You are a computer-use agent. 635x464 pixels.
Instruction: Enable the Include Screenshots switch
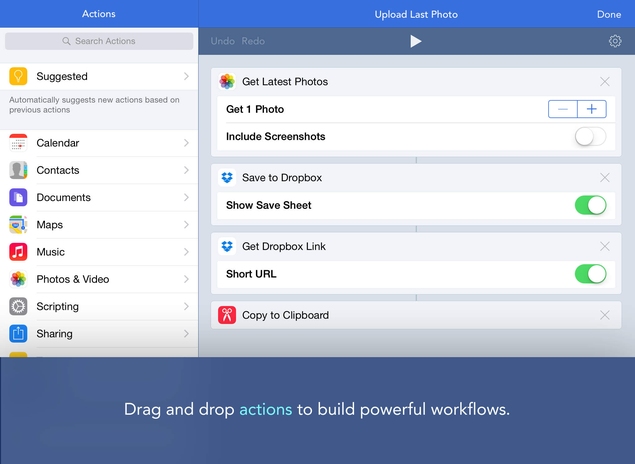(x=590, y=136)
